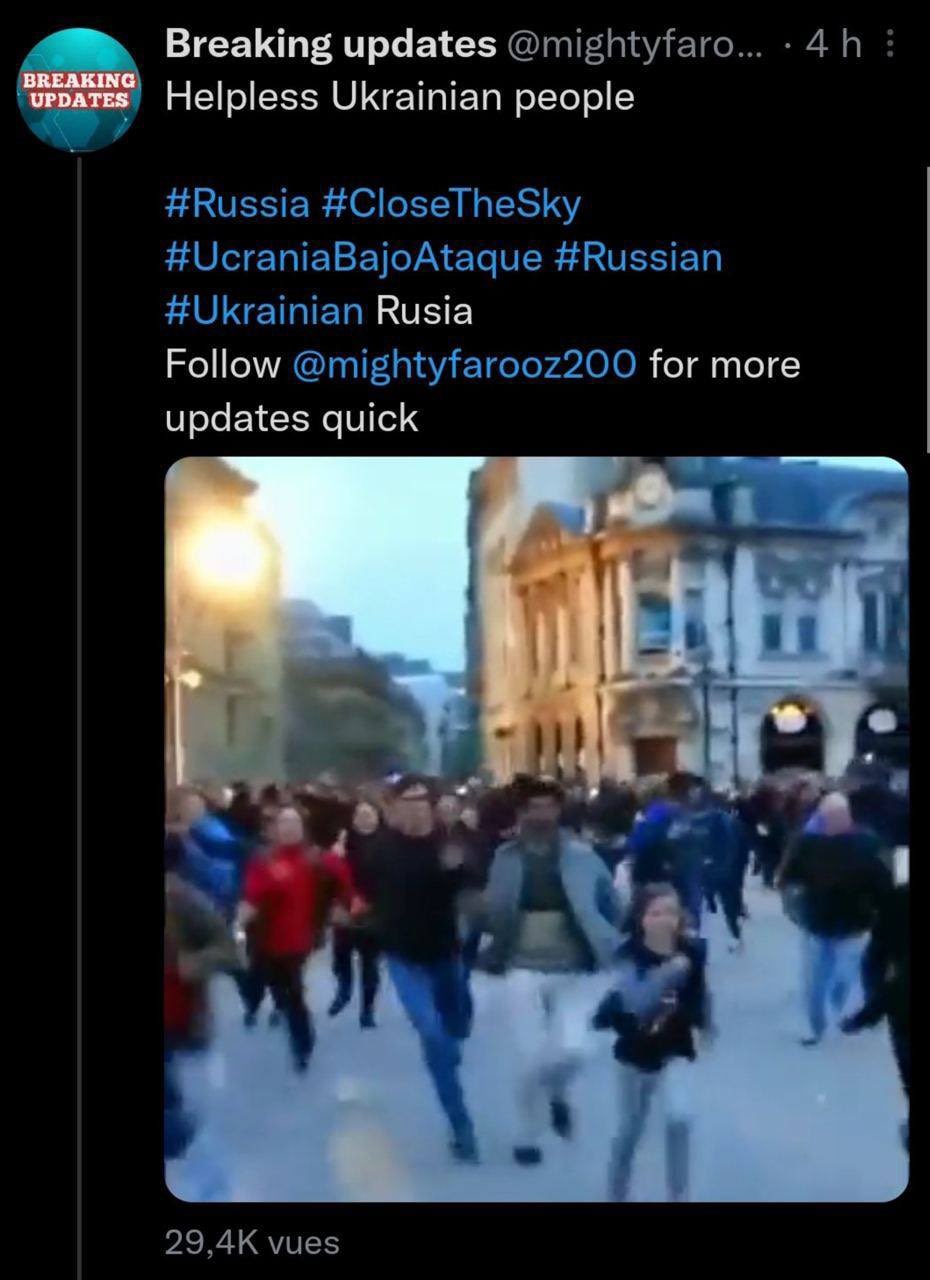View the 29,4K vues count
Image resolution: width=930 pixels, height=1280 pixels.
pos(252,1243)
